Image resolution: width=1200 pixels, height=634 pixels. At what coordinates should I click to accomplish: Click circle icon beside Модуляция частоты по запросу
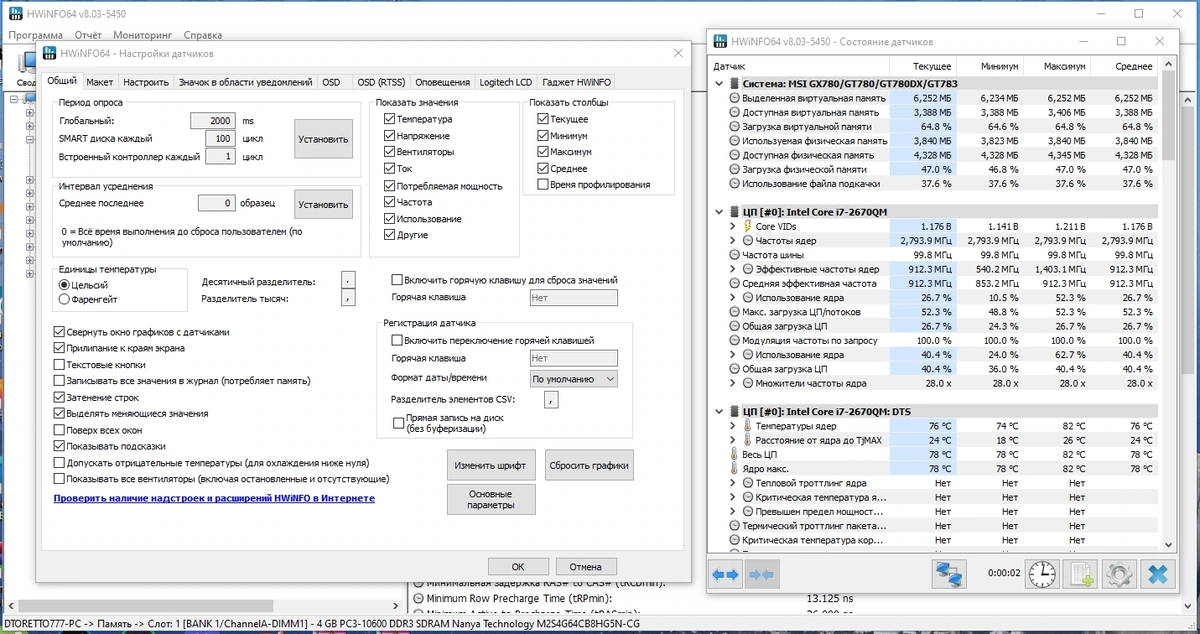point(734,341)
